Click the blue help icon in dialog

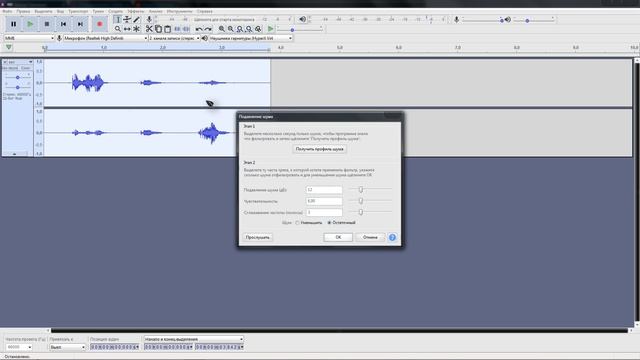point(392,237)
